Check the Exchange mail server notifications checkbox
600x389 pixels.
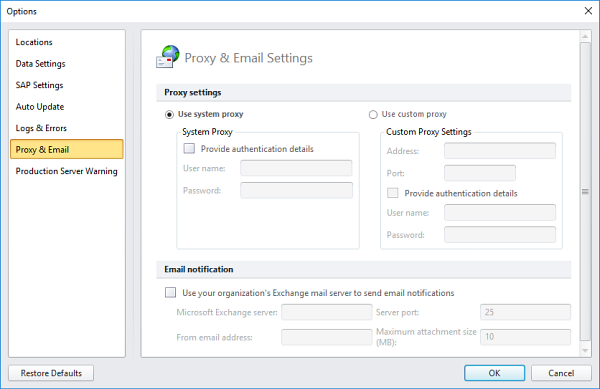click(170, 293)
